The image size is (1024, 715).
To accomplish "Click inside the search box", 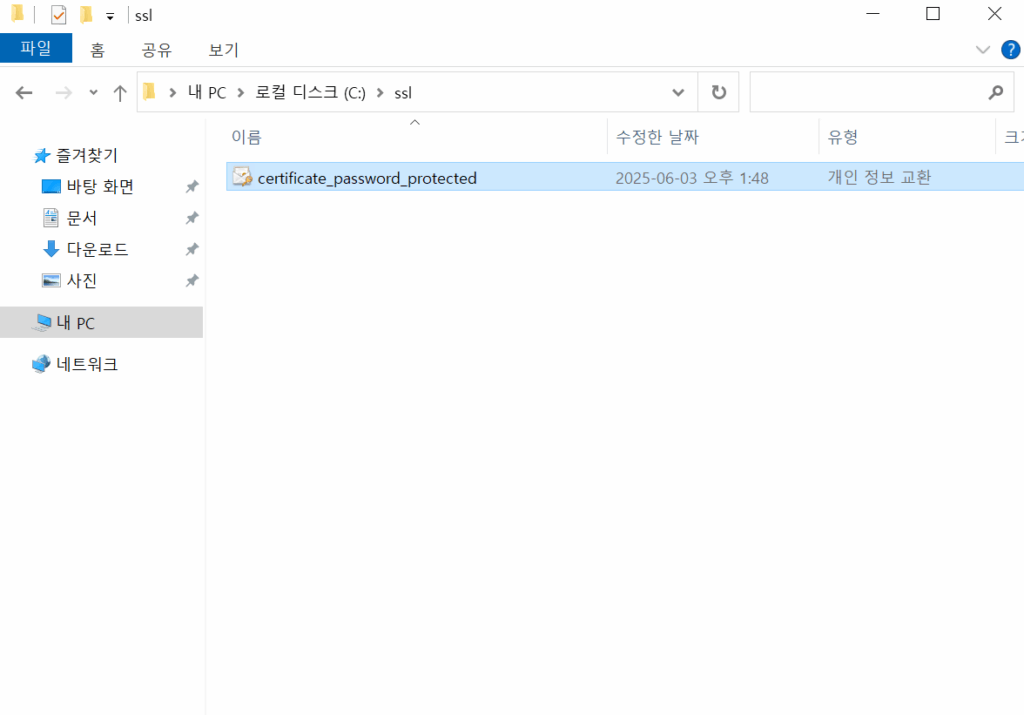I will [x=880, y=91].
